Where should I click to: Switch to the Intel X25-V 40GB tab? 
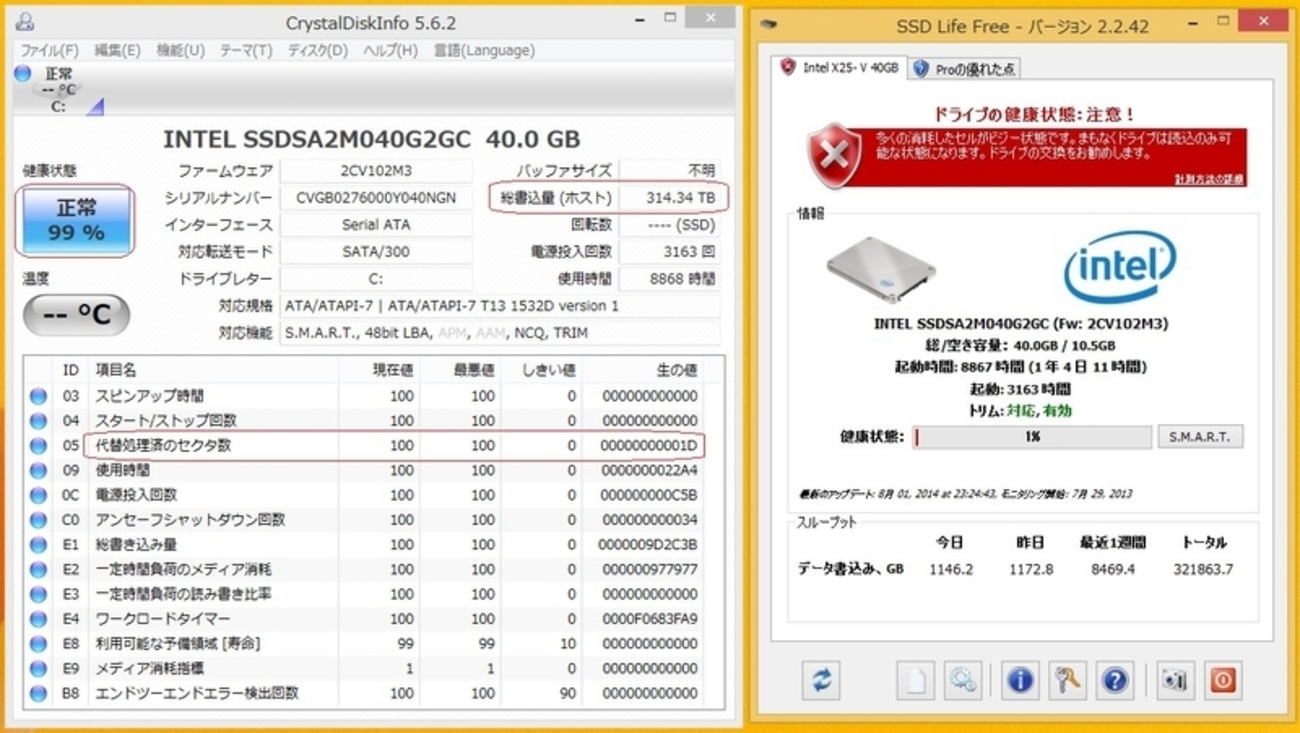[x=841, y=67]
